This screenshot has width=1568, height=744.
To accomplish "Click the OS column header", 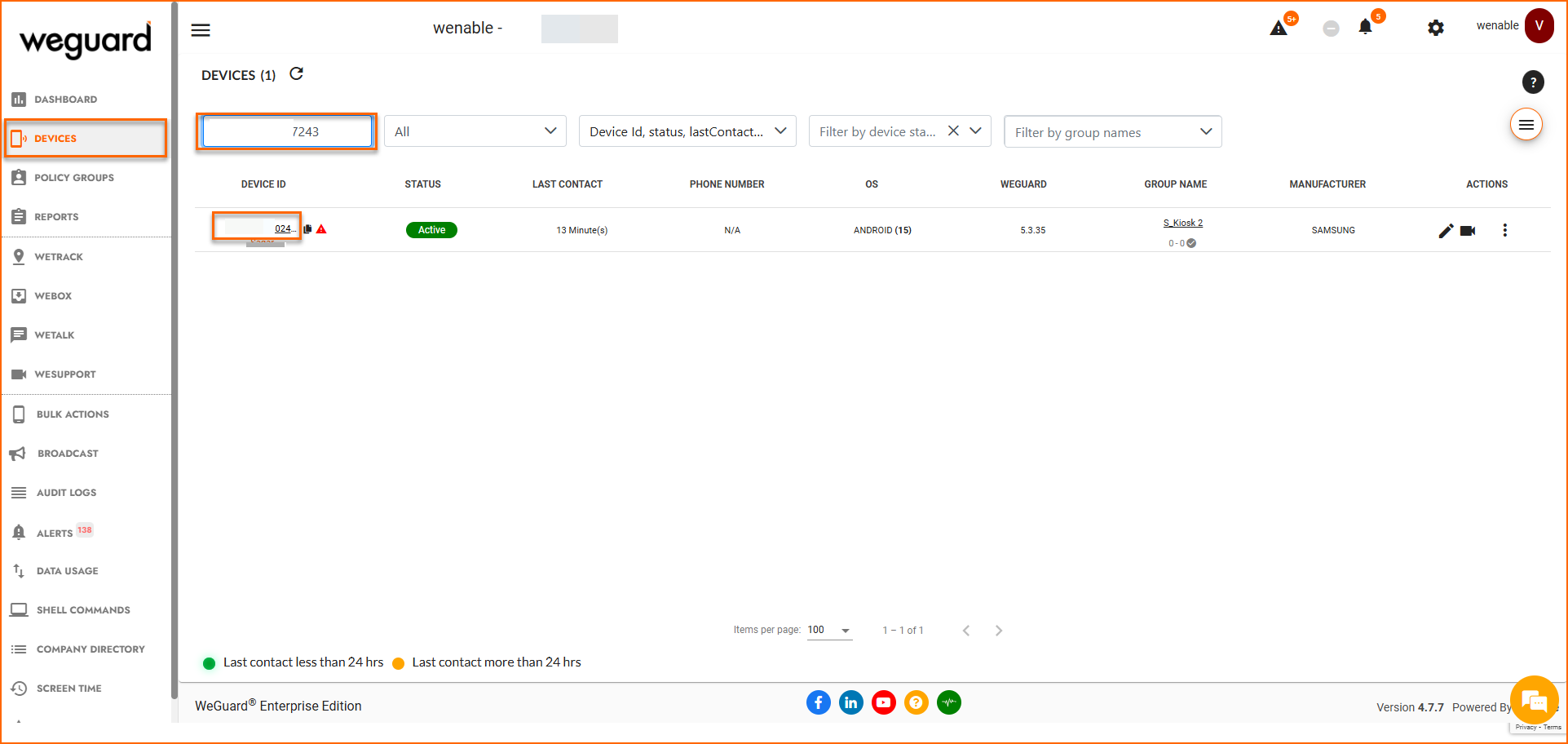I will coord(872,184).
